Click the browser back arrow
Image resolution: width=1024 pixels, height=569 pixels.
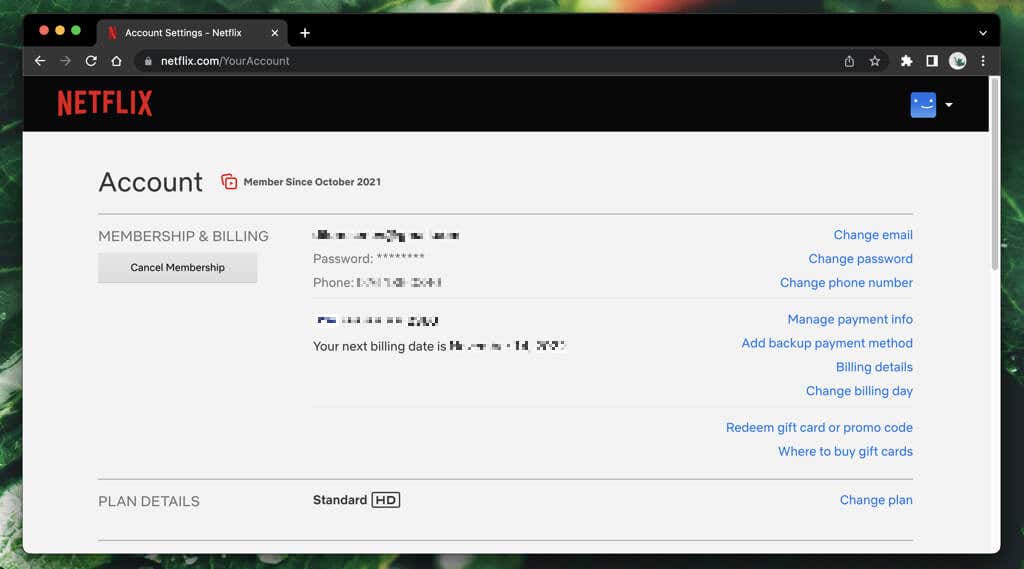tap(40, 61)
